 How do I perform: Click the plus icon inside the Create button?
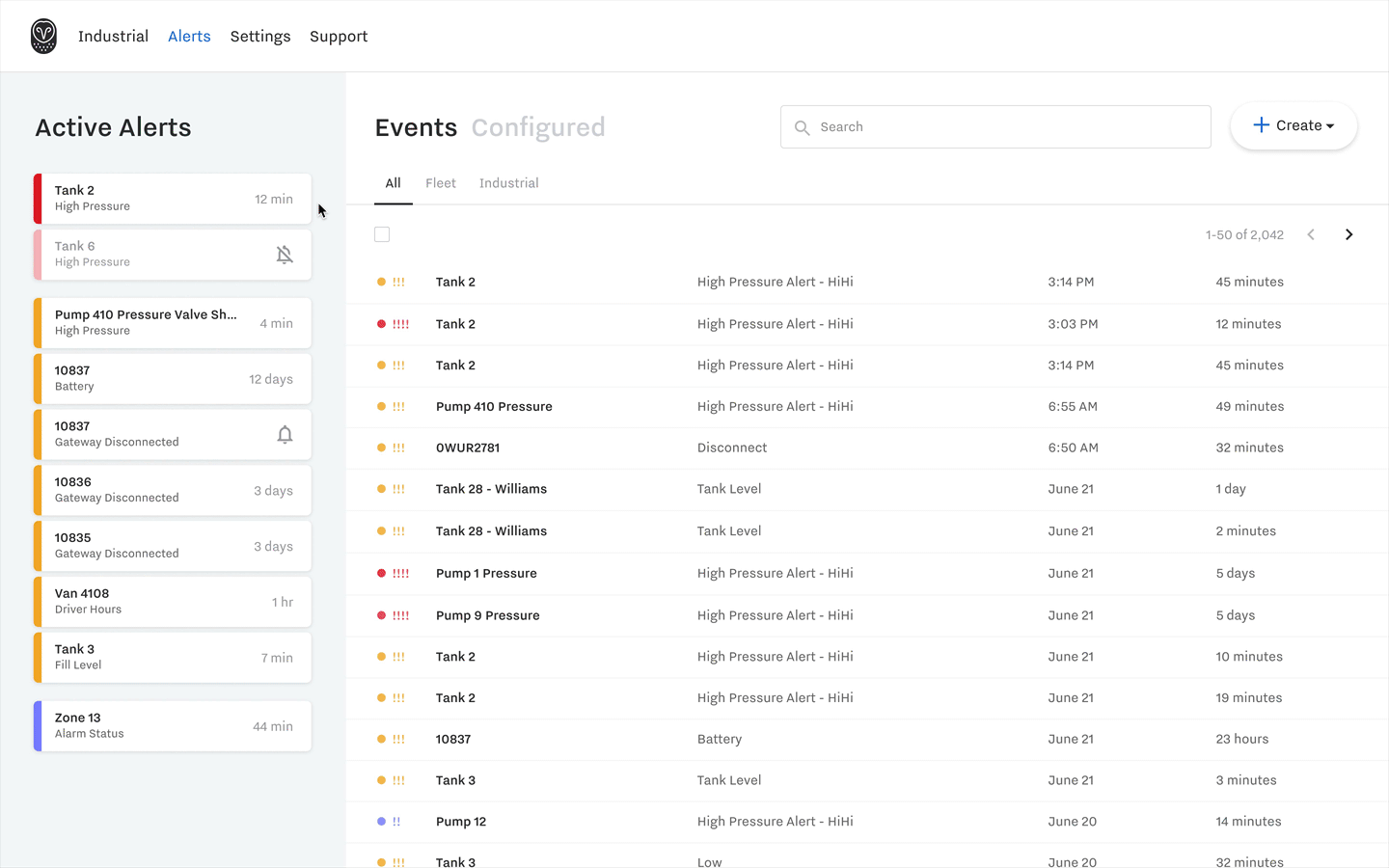(x=1263, y=124)
